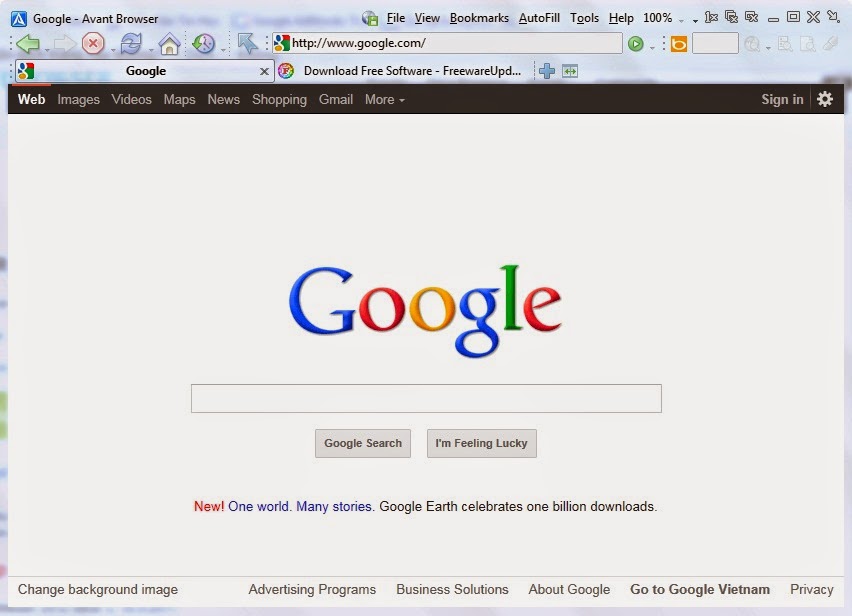The width and height of the screenshot is (852, 616).
Task: Expand the Stop button dropdown arrow
Action: (112, 50)
